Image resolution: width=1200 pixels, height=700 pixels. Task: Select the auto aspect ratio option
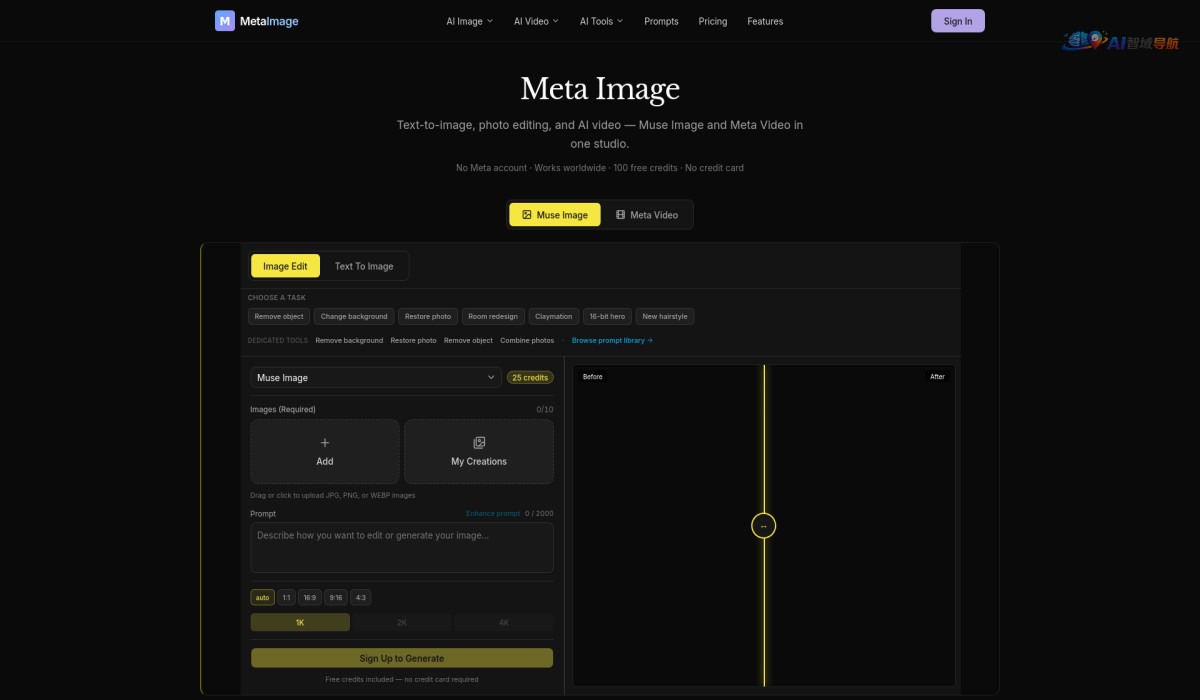tap(262, 597)
